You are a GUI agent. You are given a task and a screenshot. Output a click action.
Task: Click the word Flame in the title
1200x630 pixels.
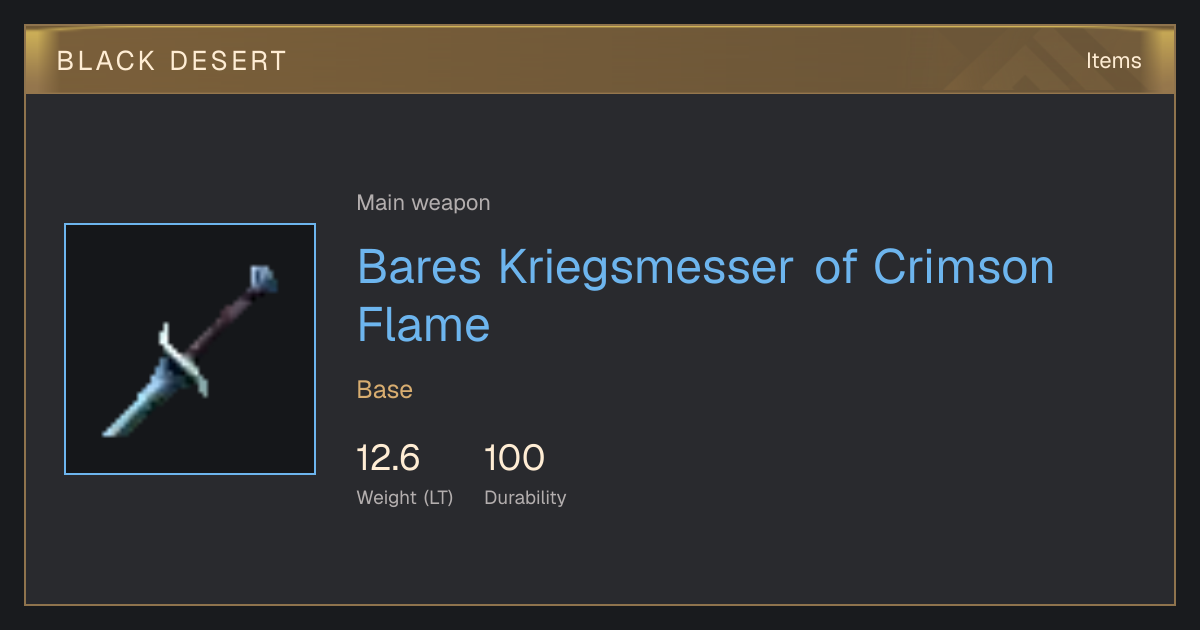pos(424,324)
